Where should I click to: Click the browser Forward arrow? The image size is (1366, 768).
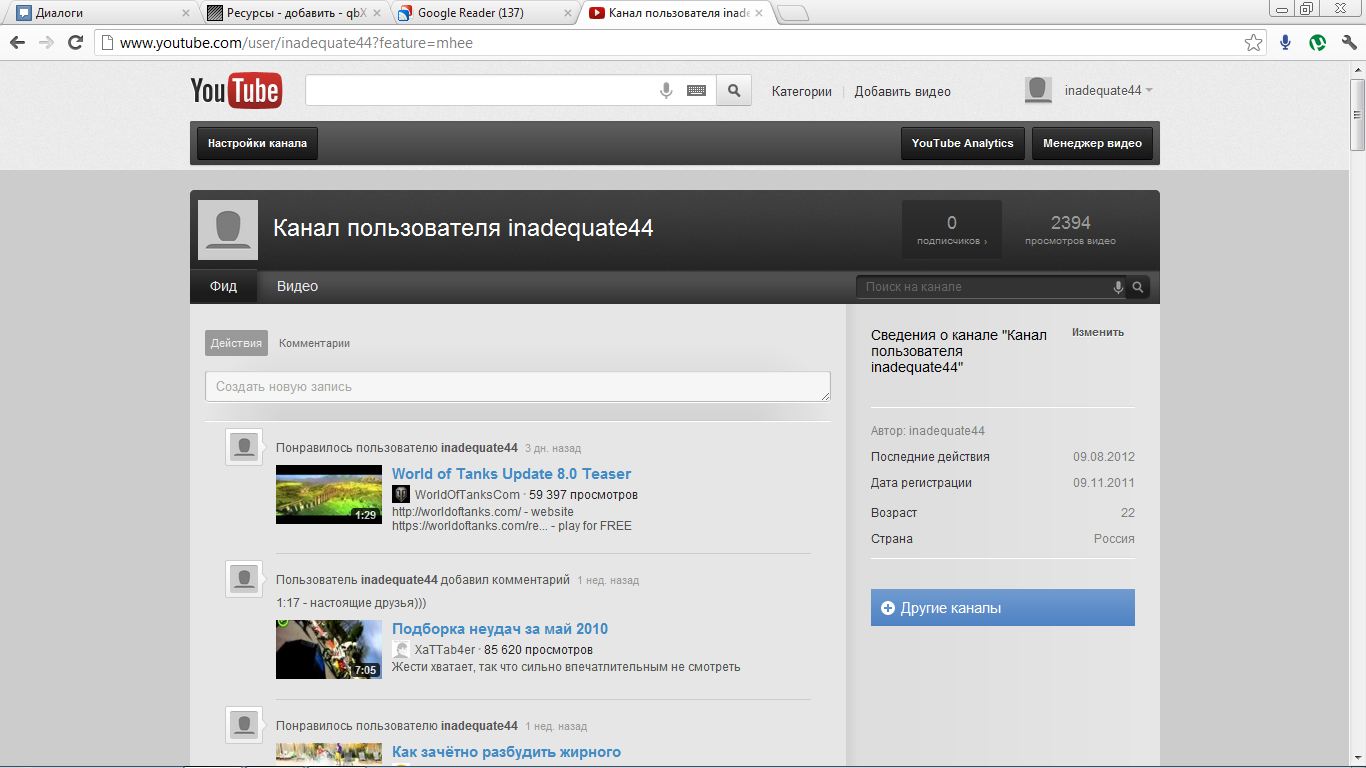click(x=46, y=42)
